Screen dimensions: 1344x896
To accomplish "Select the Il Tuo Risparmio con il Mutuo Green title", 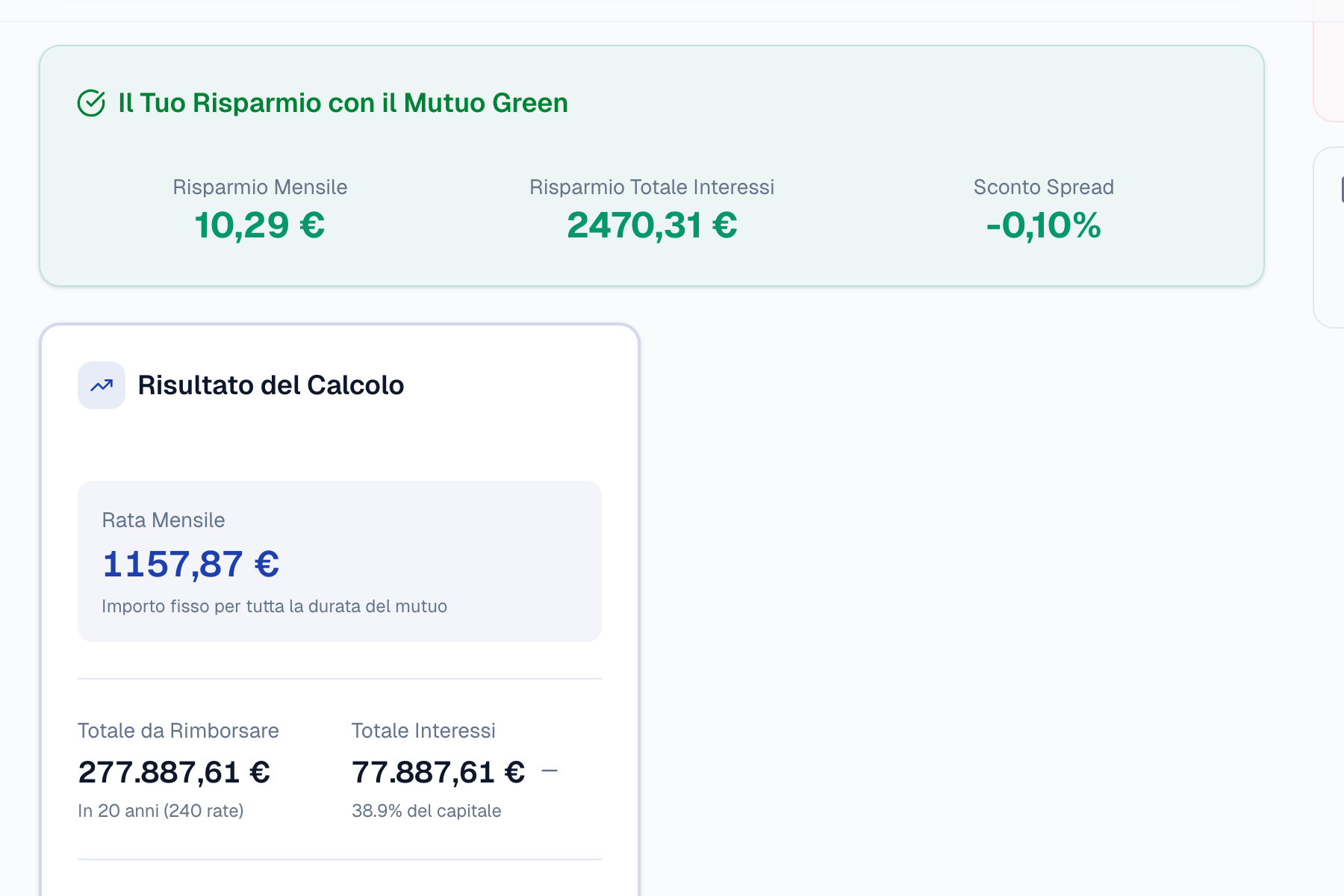I will [343, 102].
